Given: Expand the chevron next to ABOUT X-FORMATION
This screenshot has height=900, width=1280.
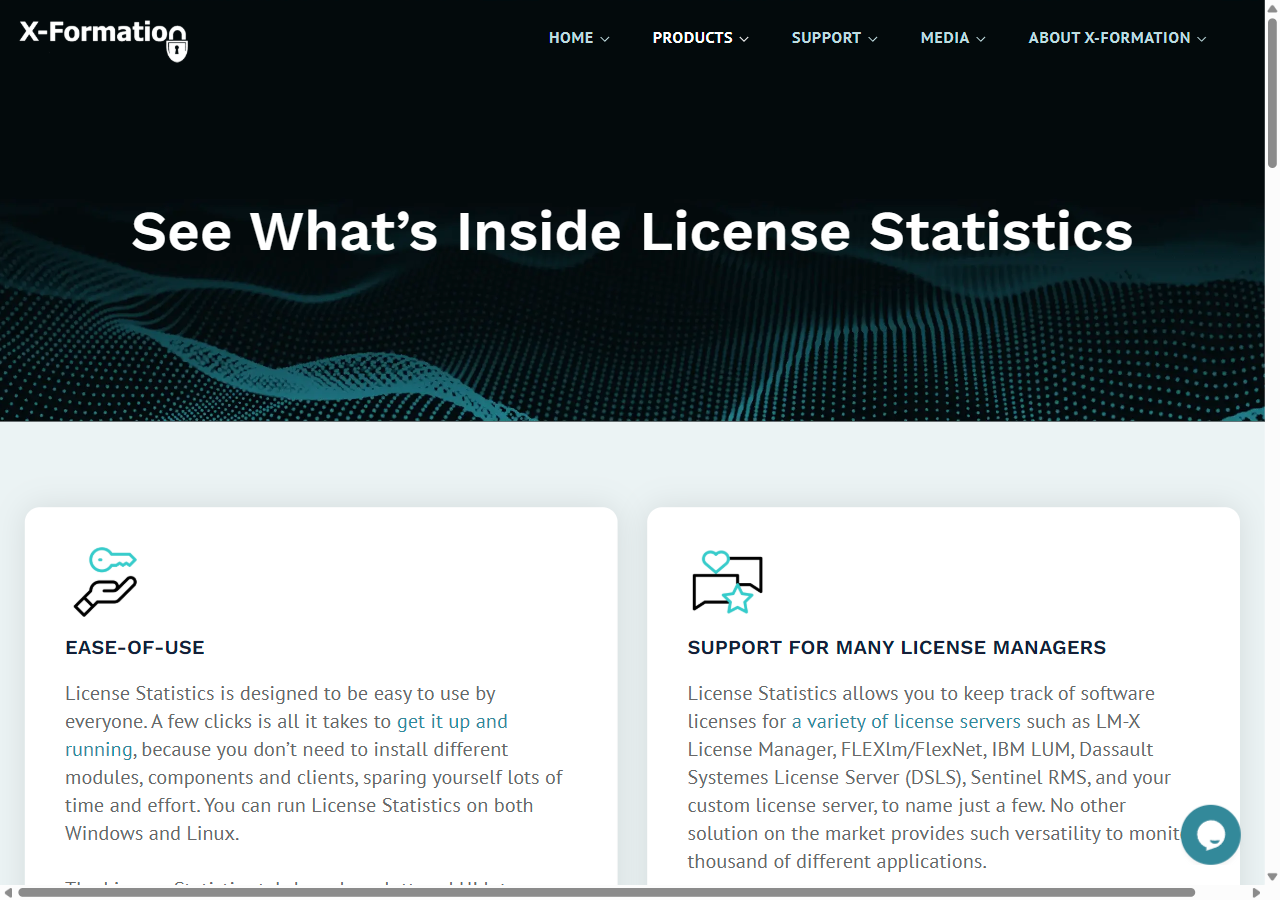Looking at the screenshot, I should [1201, 39].
